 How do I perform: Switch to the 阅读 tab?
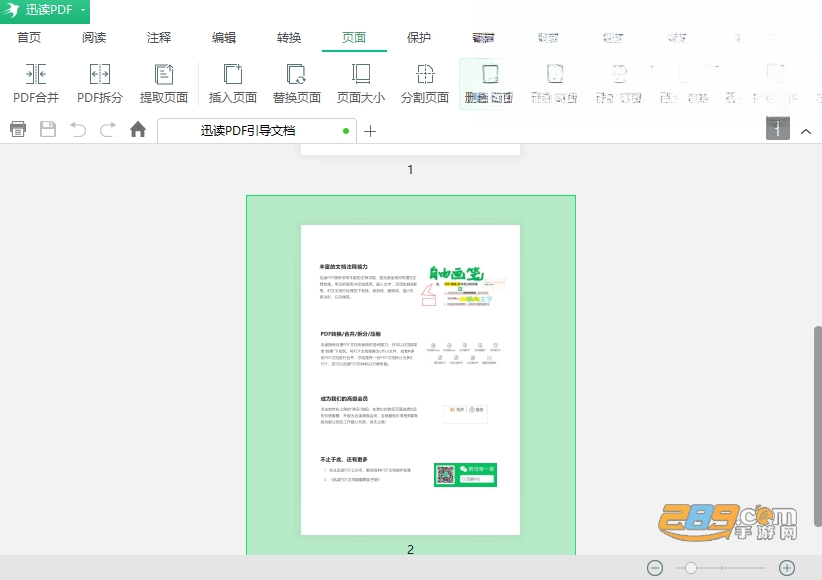[x=94, y=38]
